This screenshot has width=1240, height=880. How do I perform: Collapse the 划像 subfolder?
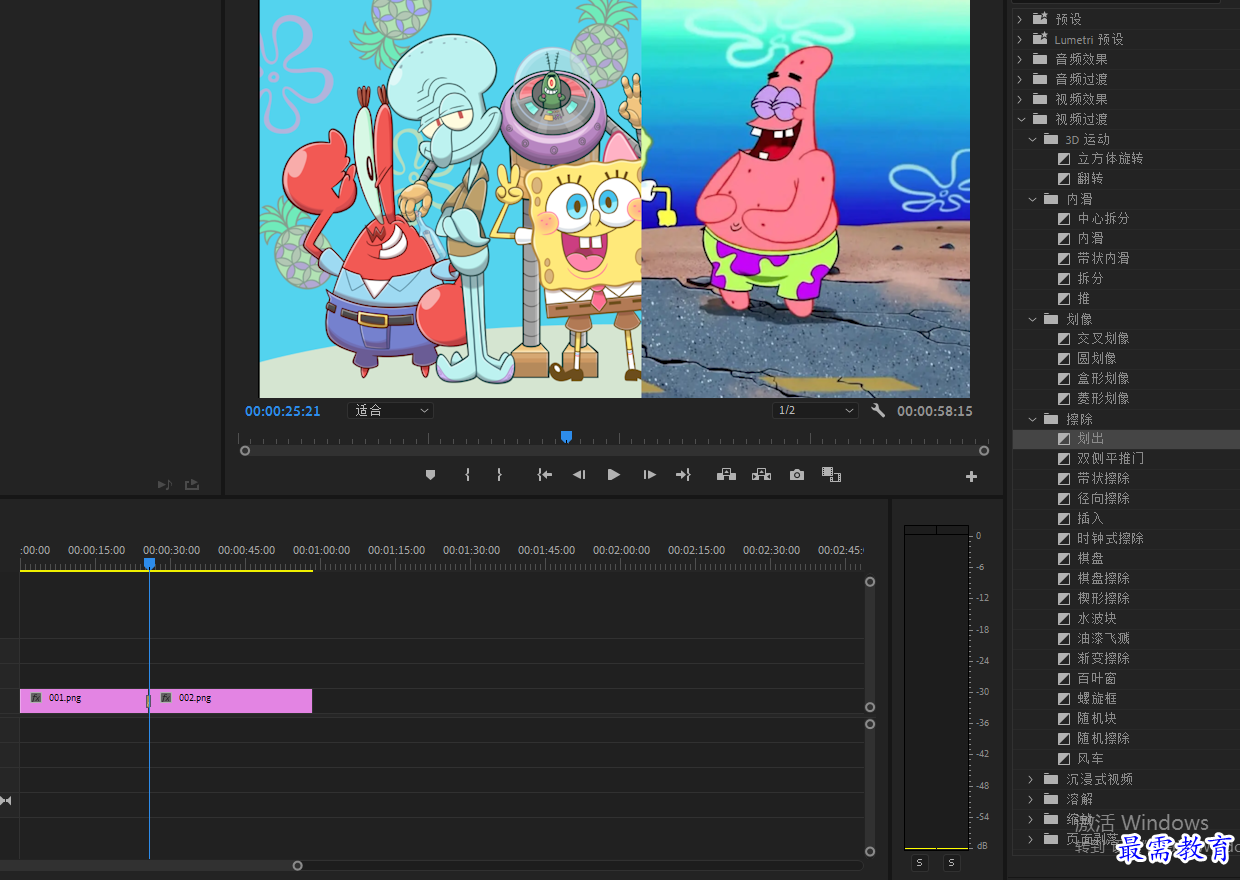[x=1033, y=319]
